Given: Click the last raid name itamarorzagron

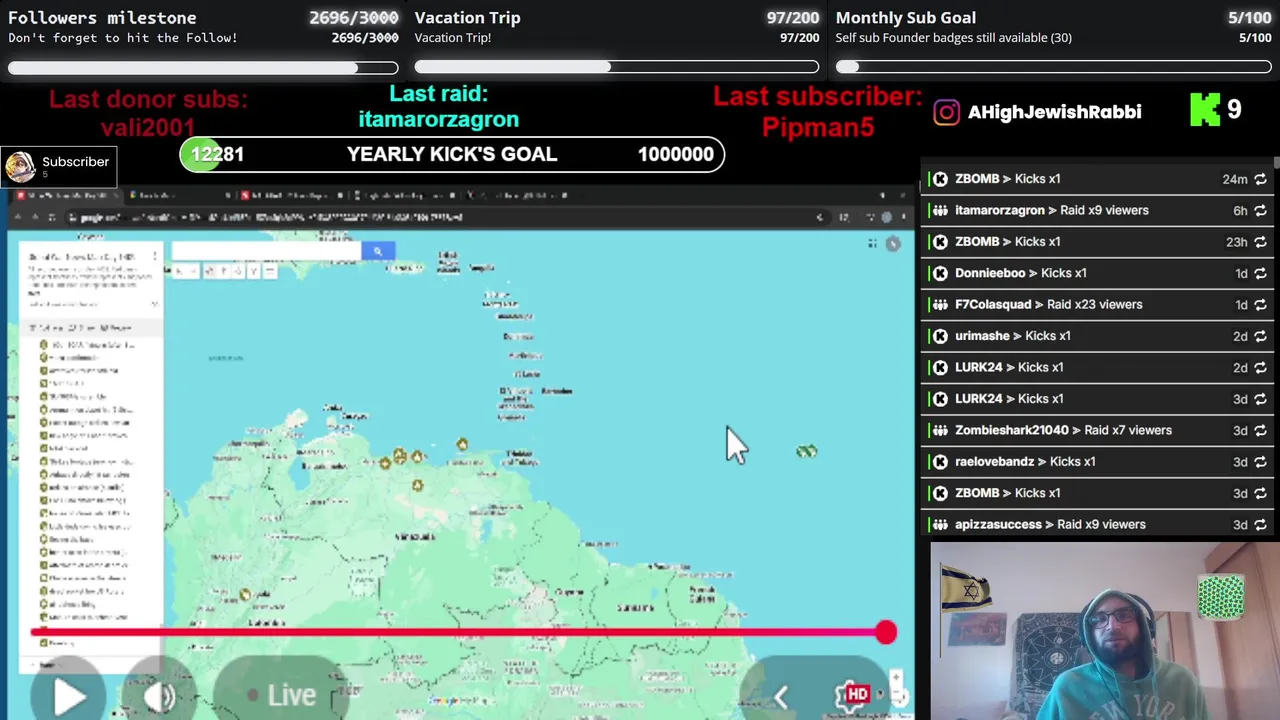Looking at the screenshot, I should click(x=438, y=119).
